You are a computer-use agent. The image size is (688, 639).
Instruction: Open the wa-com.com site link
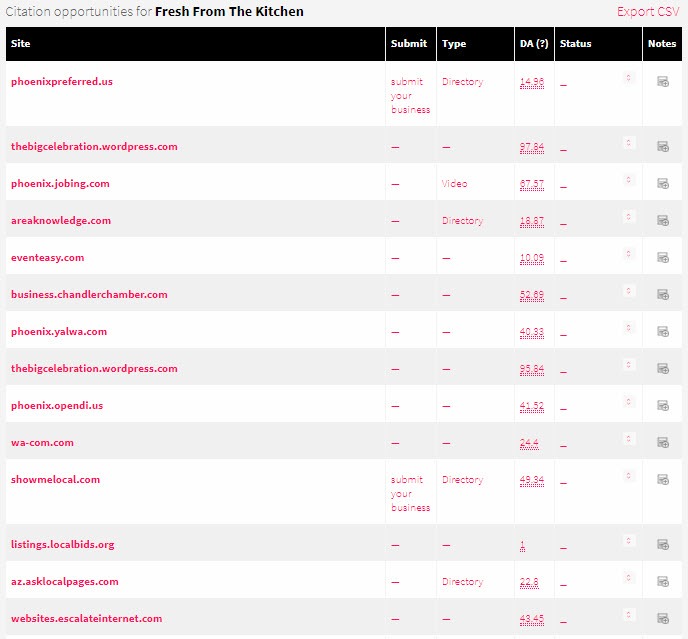(x=42, y=442)
